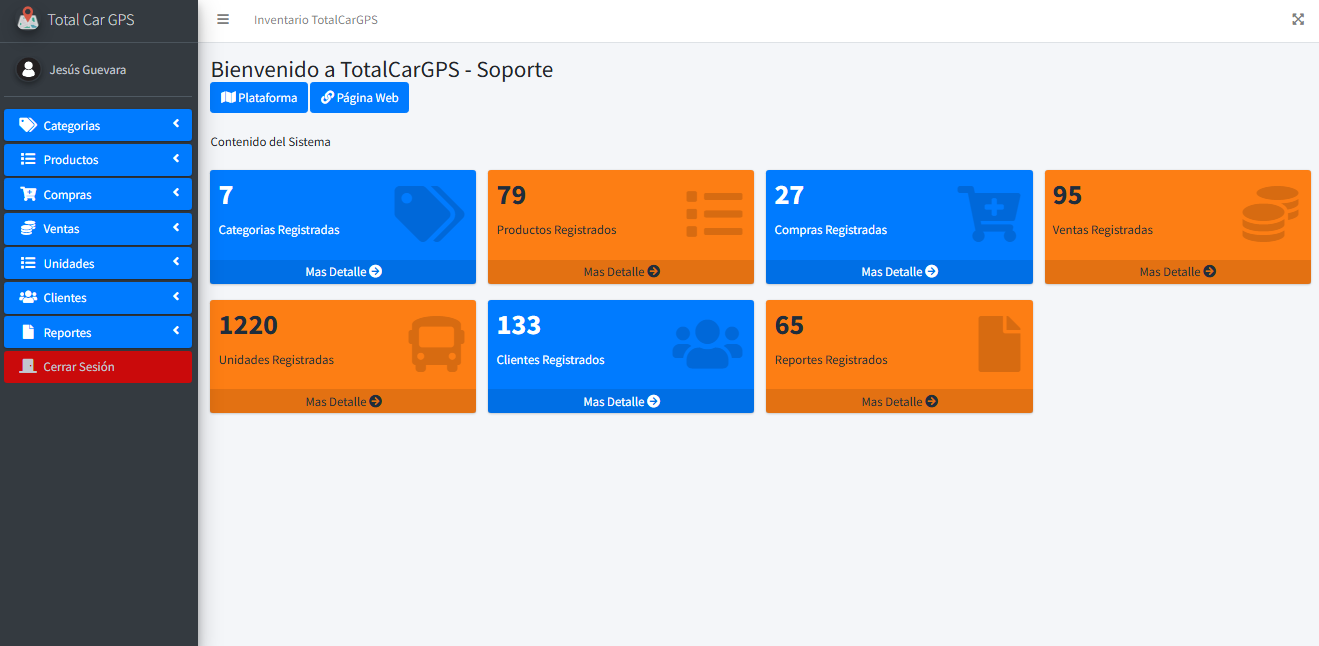This screenshot has width=1319, height=646.
Task: Expand the Reportes sidebar chevron
Action: pos(176,331)
